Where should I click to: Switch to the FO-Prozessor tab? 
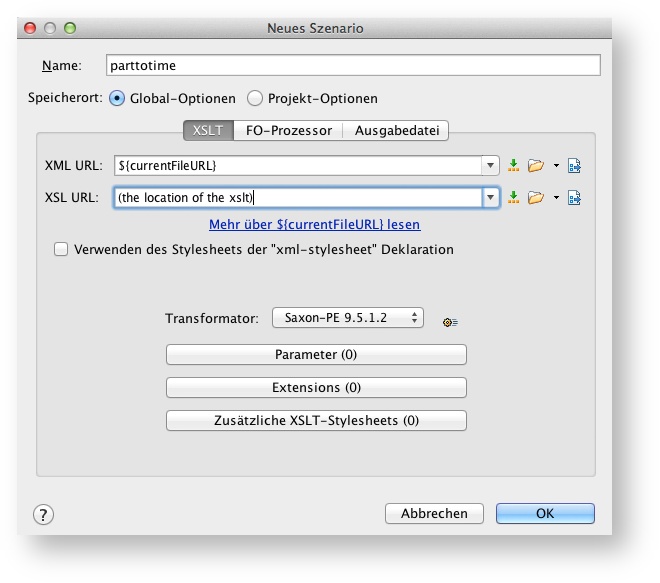tap(288, 131)
